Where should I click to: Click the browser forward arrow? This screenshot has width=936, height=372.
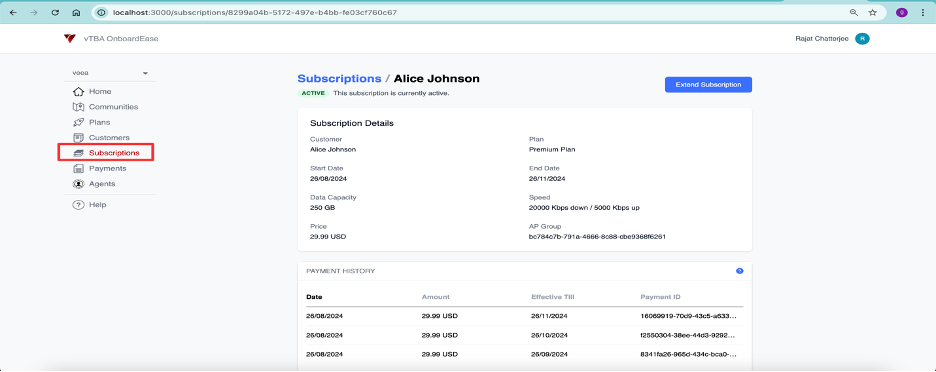pos(34,12)
